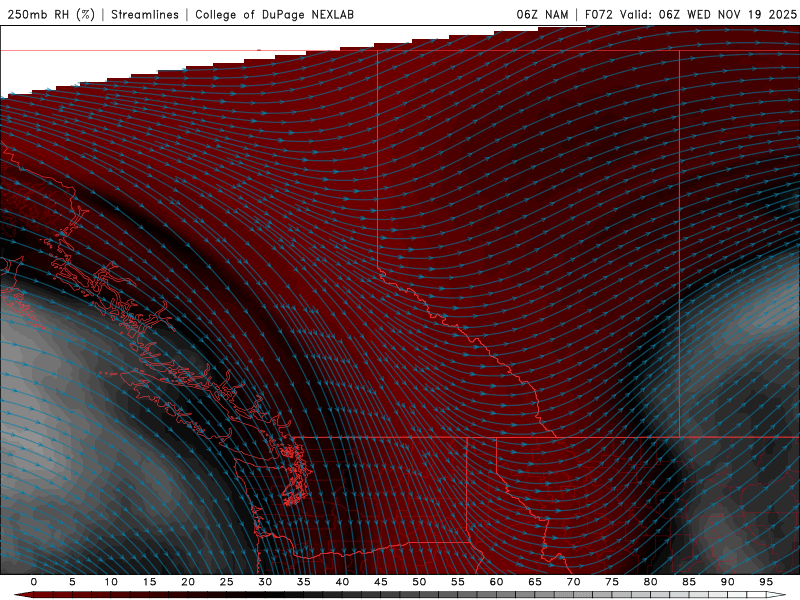800x600 pixels.
Task: Click the "06Z NAM" model run label
Action: 542,14
